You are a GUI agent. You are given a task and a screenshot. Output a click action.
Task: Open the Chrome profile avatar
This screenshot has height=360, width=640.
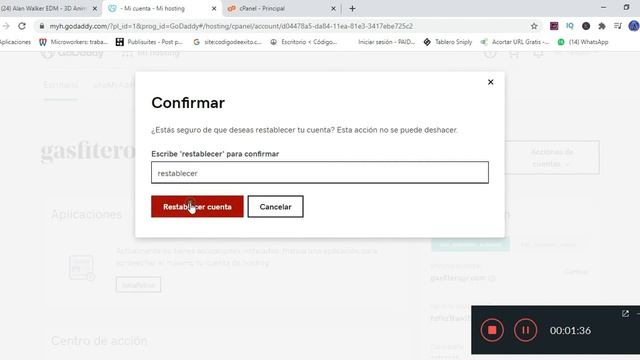click(x=633, y=26)
